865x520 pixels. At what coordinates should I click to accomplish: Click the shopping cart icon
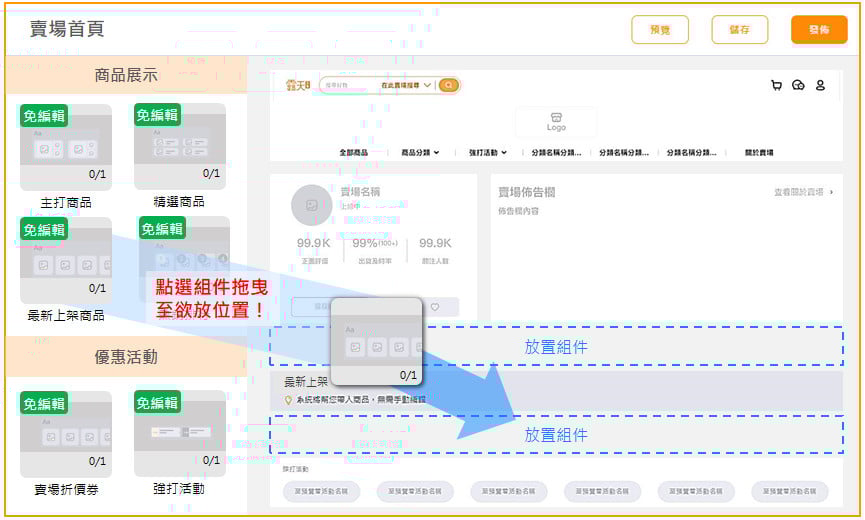[x=776, y=86]
